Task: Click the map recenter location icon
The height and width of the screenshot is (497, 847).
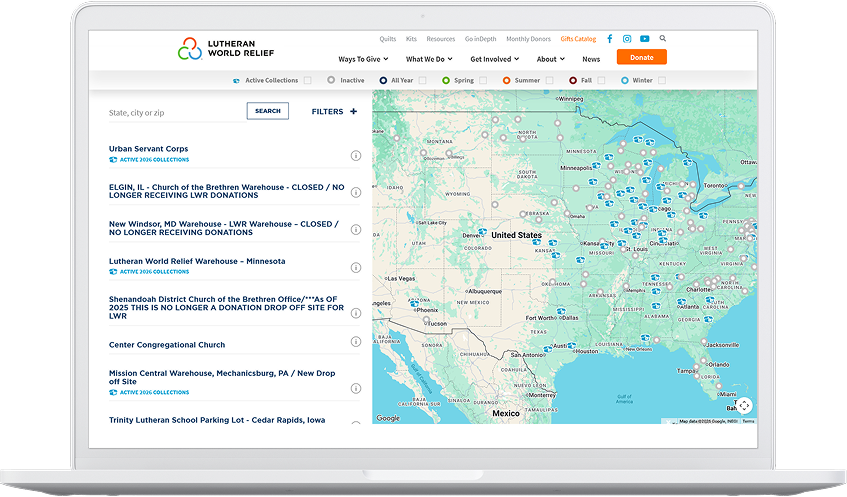Action: (744, 405)
